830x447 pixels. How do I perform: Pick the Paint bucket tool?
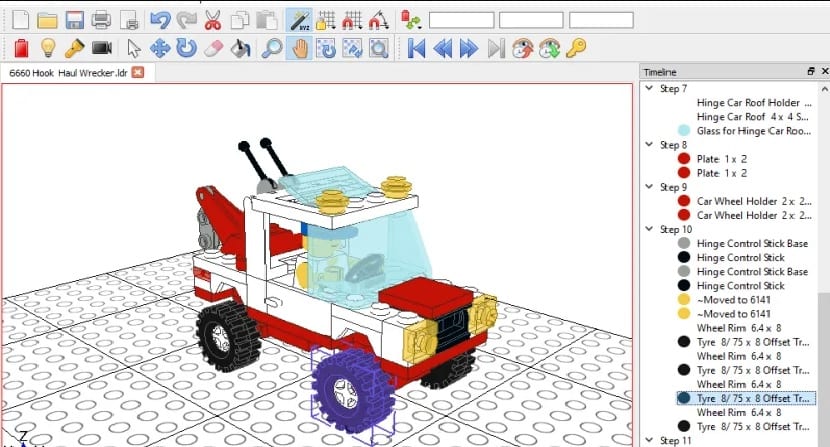click(x=239, y=48)
